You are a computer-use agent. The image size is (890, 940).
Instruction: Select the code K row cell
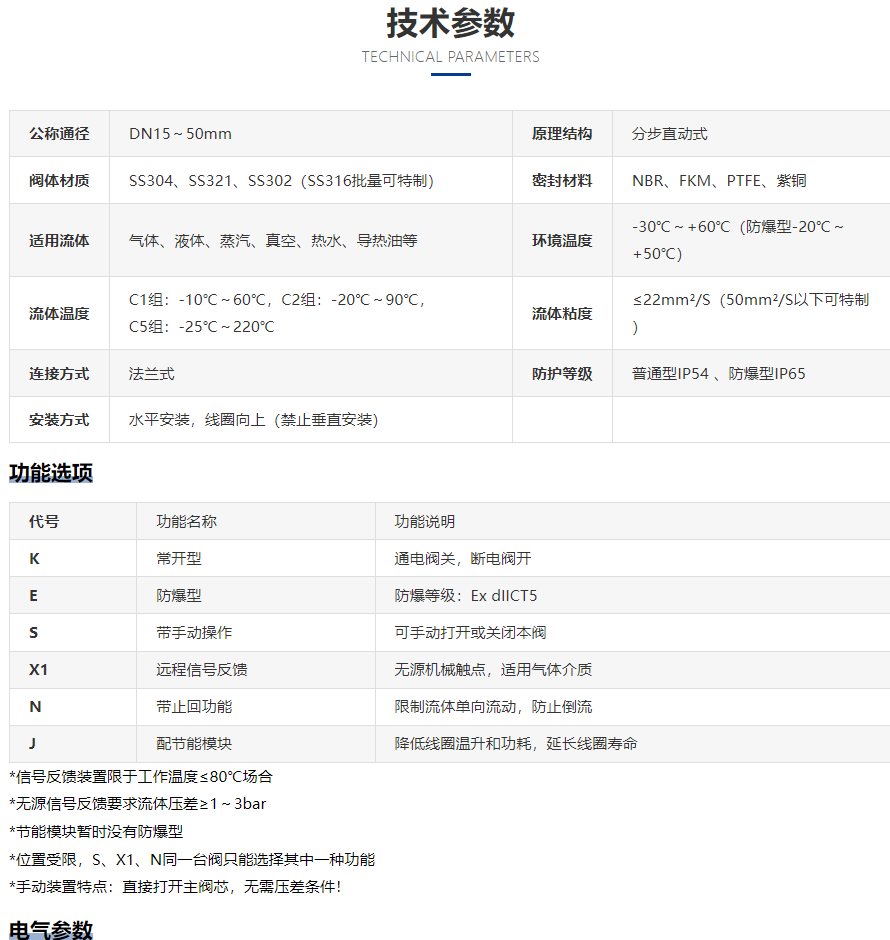pyautogui.click(x=35, y=559)
